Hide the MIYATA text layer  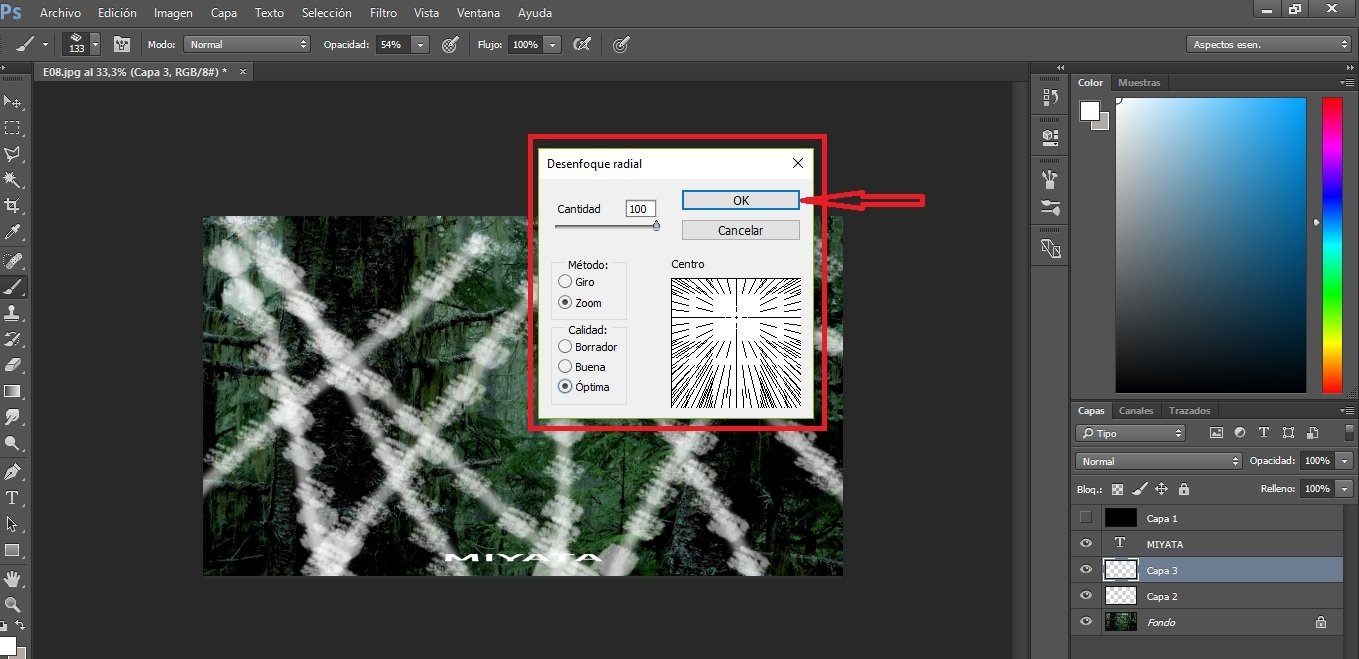click(1085, 544)
